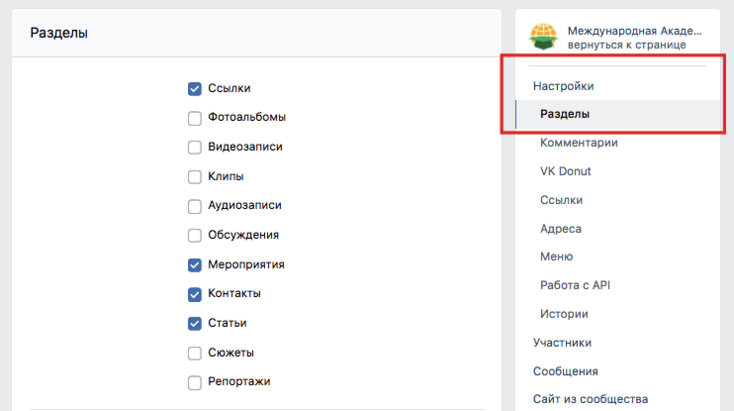Turn off the Статьи checkbox
This screenshot has height=411, width=734.
pyautogui.click(x=195, y=323)
